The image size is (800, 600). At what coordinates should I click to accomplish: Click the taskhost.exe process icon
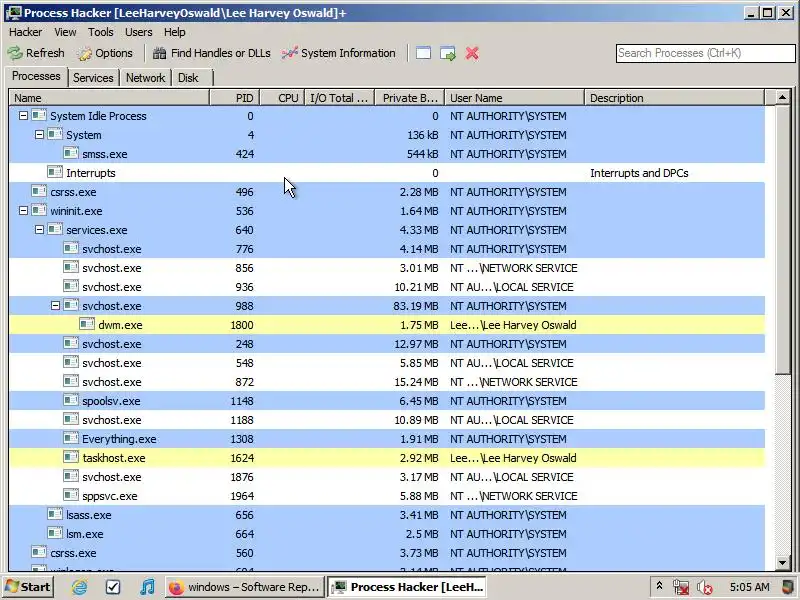(71, 458)
